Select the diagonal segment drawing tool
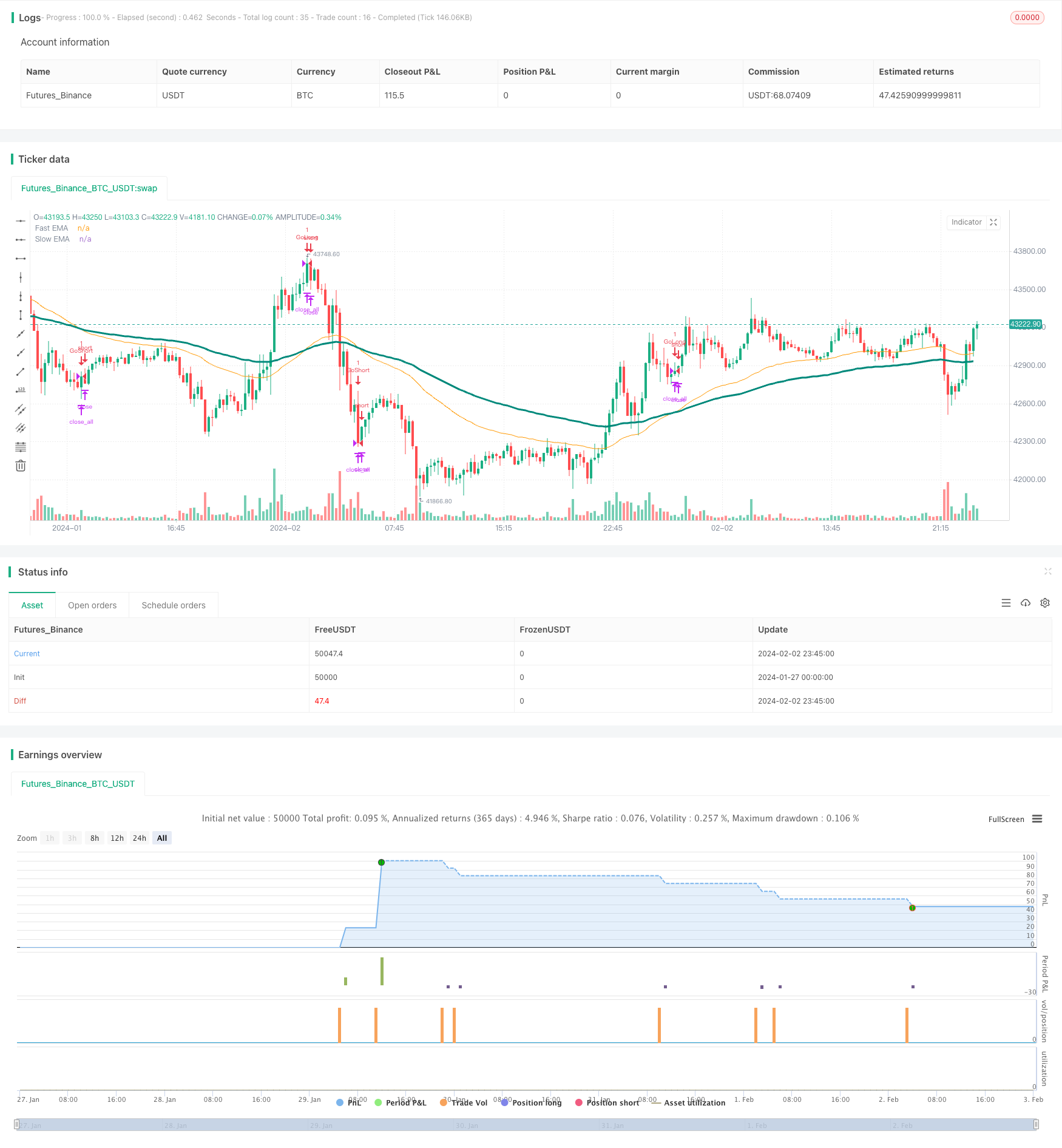Screen dimensions: 1062x1148 click(x=21, y=372)
